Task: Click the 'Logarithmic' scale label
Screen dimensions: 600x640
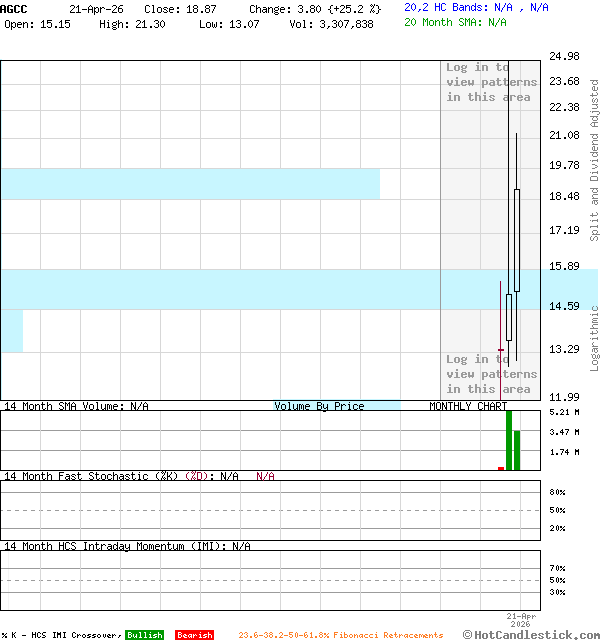Action: click(594, 338)
